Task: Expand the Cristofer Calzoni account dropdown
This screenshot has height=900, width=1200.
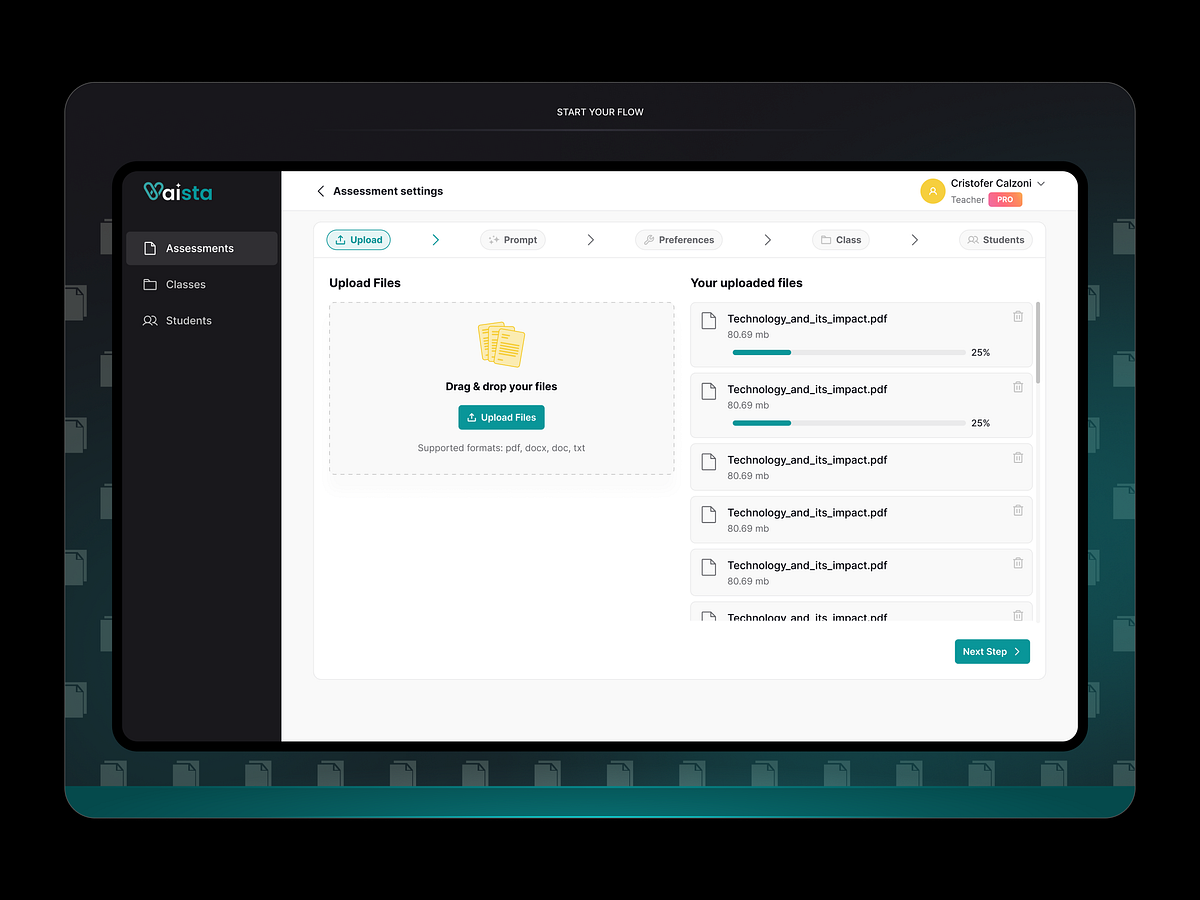Action: click(1041, 183)
